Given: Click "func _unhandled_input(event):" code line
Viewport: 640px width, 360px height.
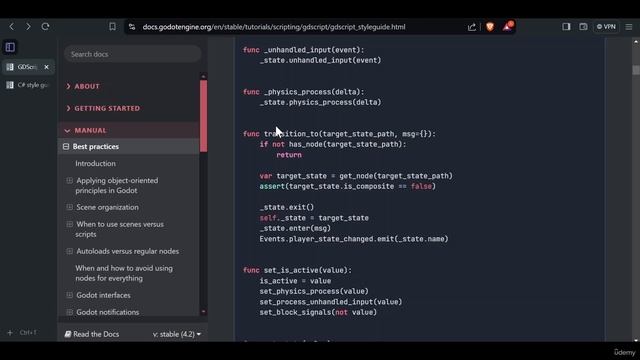Looking at the screenshot, I should (x=303, y=50).
